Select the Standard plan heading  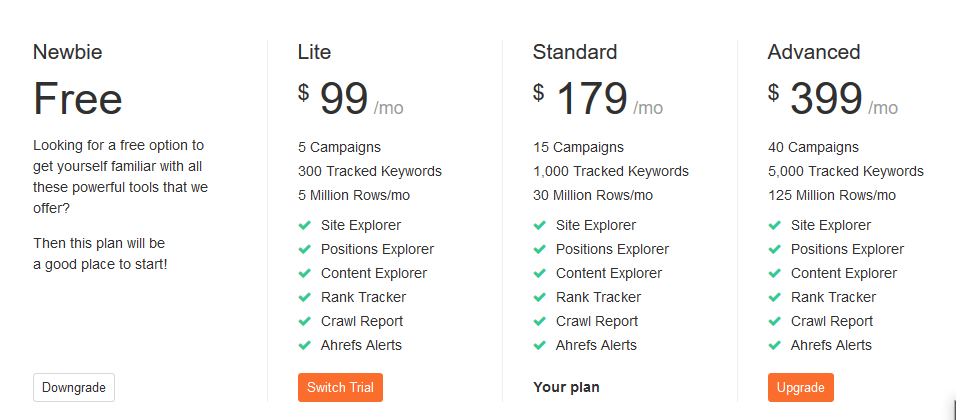pyautogui.click(x=575, y=52)
